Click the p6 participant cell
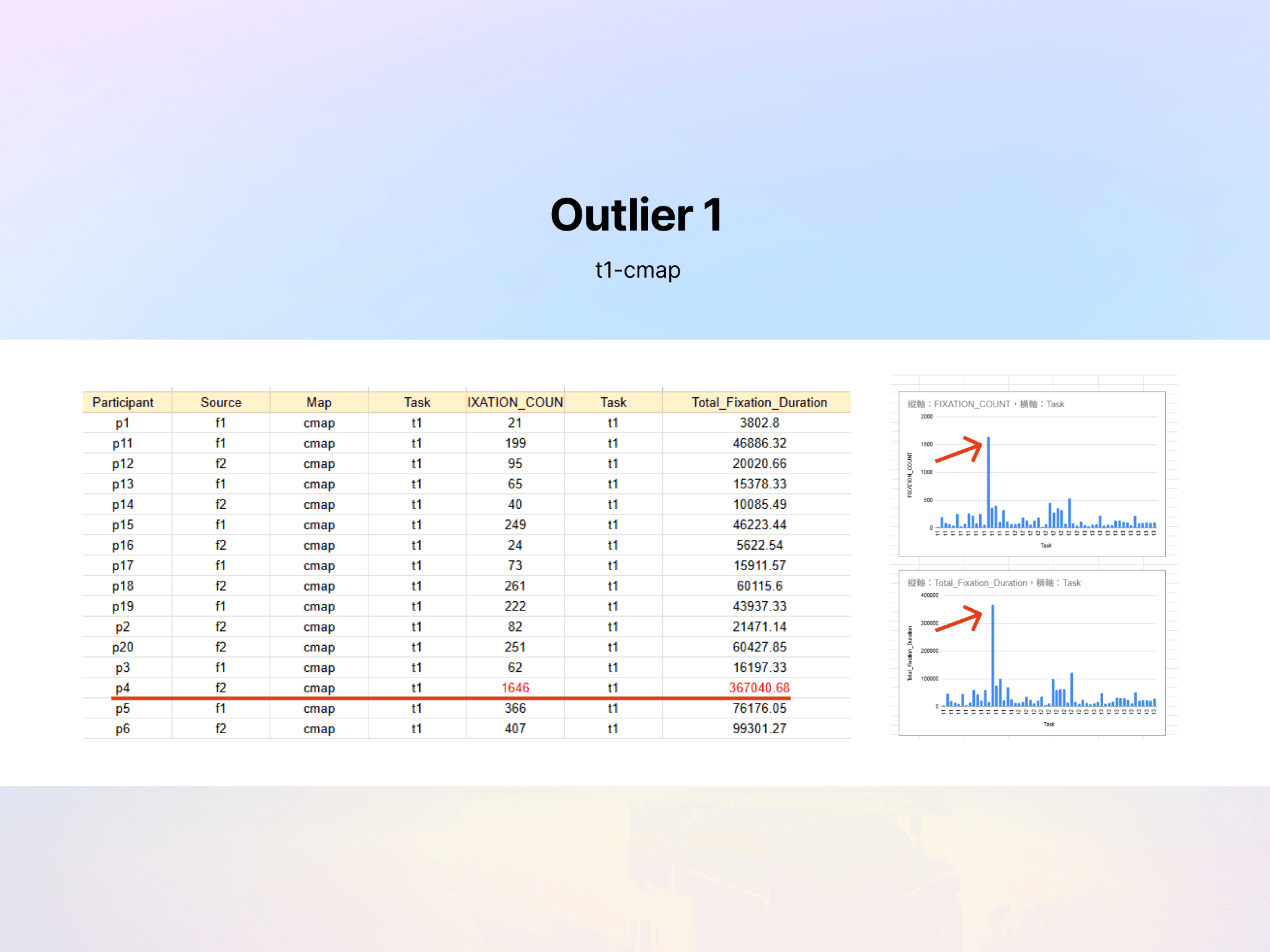The width and height of the screenshot is (1270, 952). click(123, 728)
